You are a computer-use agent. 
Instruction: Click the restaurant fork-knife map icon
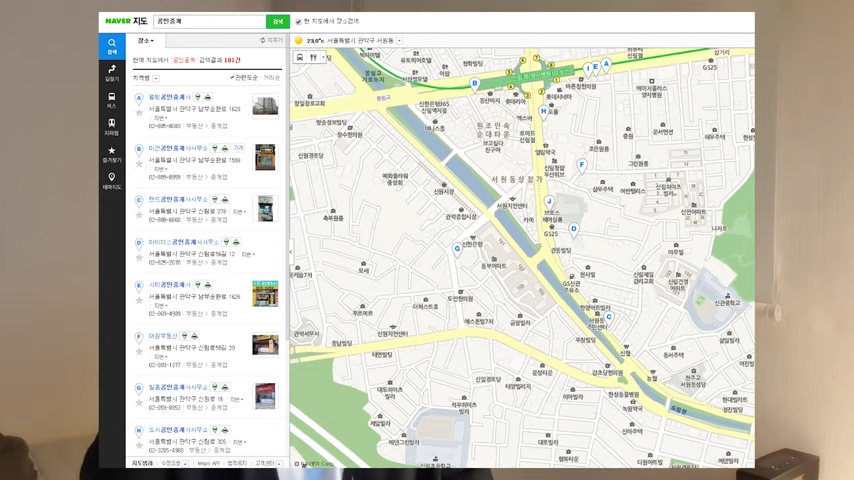(x=313, y=58)
